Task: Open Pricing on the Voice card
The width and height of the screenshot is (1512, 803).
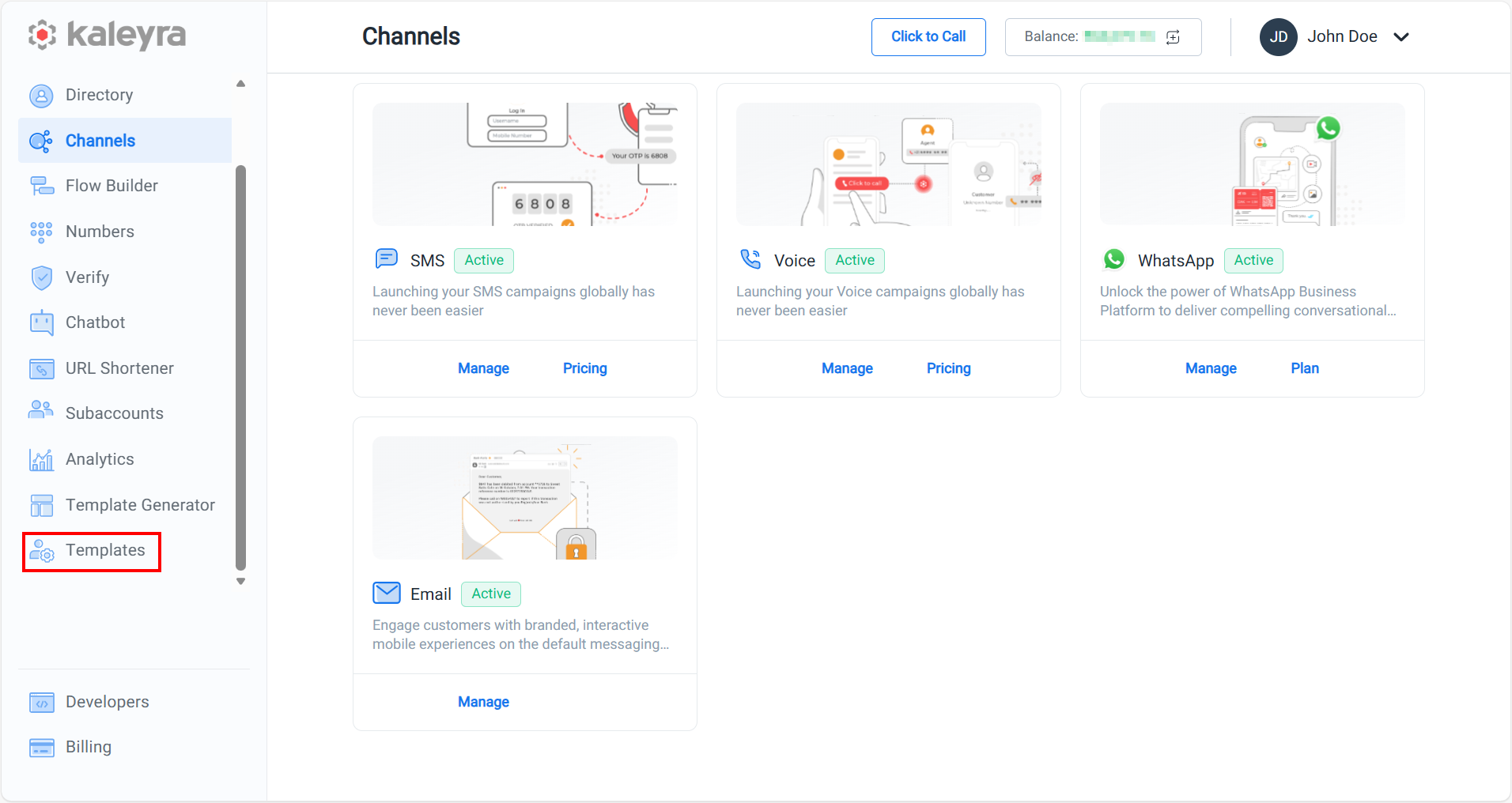Action: [x=949, y=368]
